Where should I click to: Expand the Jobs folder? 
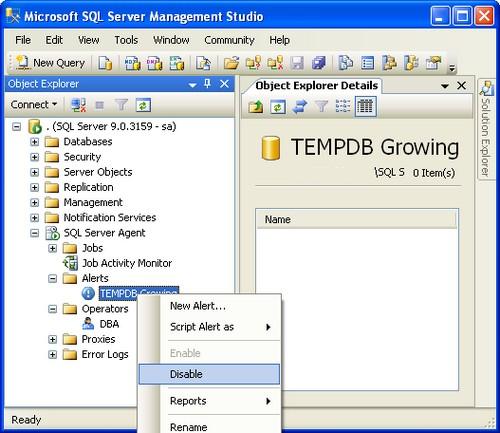(x=52, y=248)
